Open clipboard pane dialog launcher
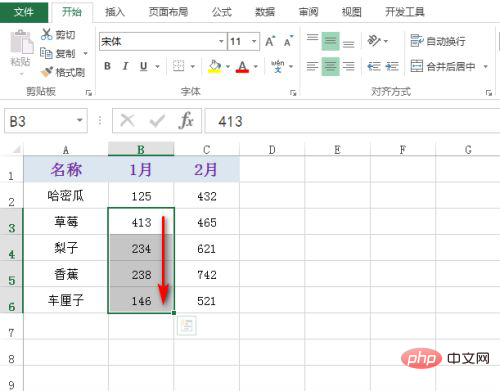 coord(89,93)
